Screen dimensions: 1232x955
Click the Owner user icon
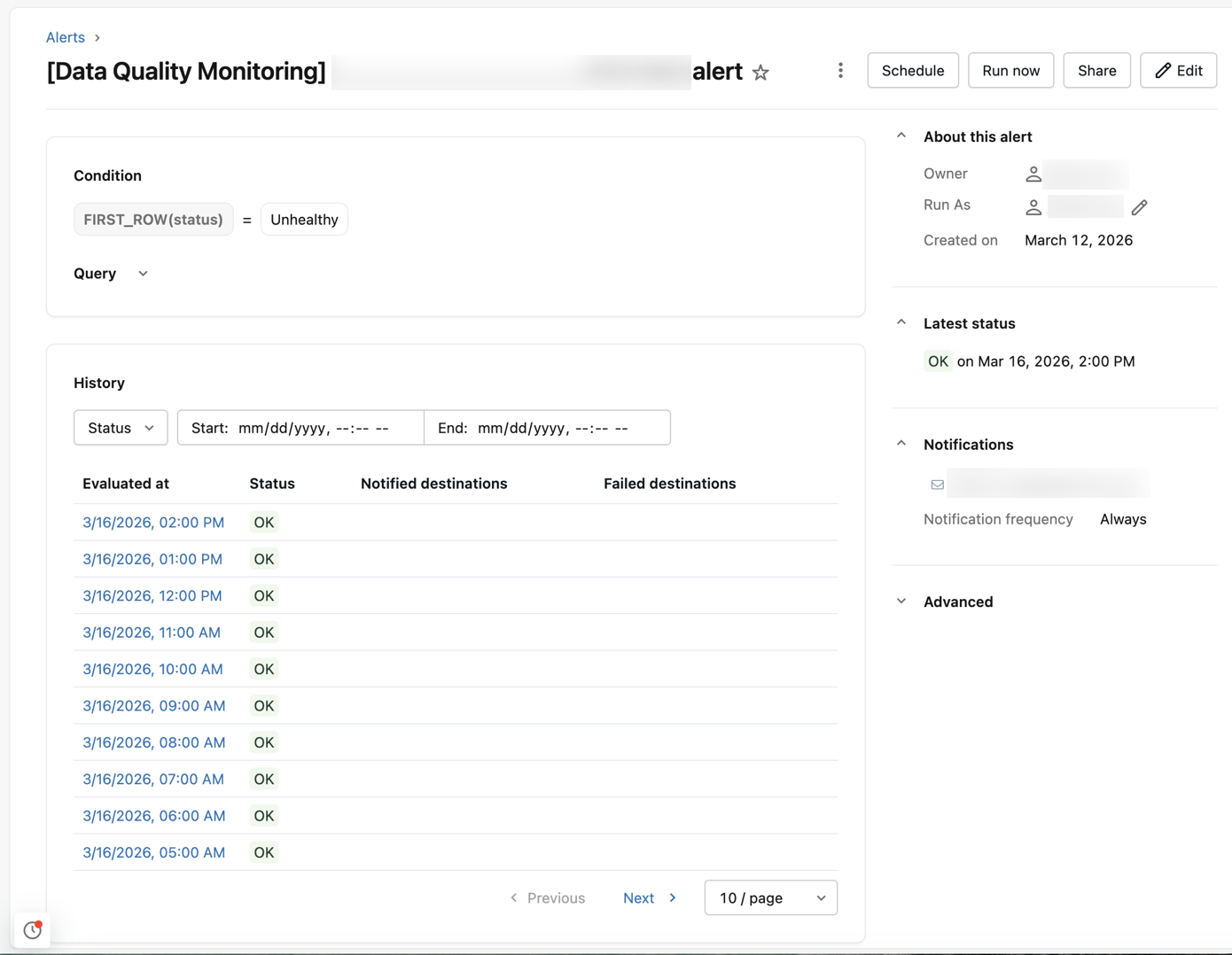1033,175
